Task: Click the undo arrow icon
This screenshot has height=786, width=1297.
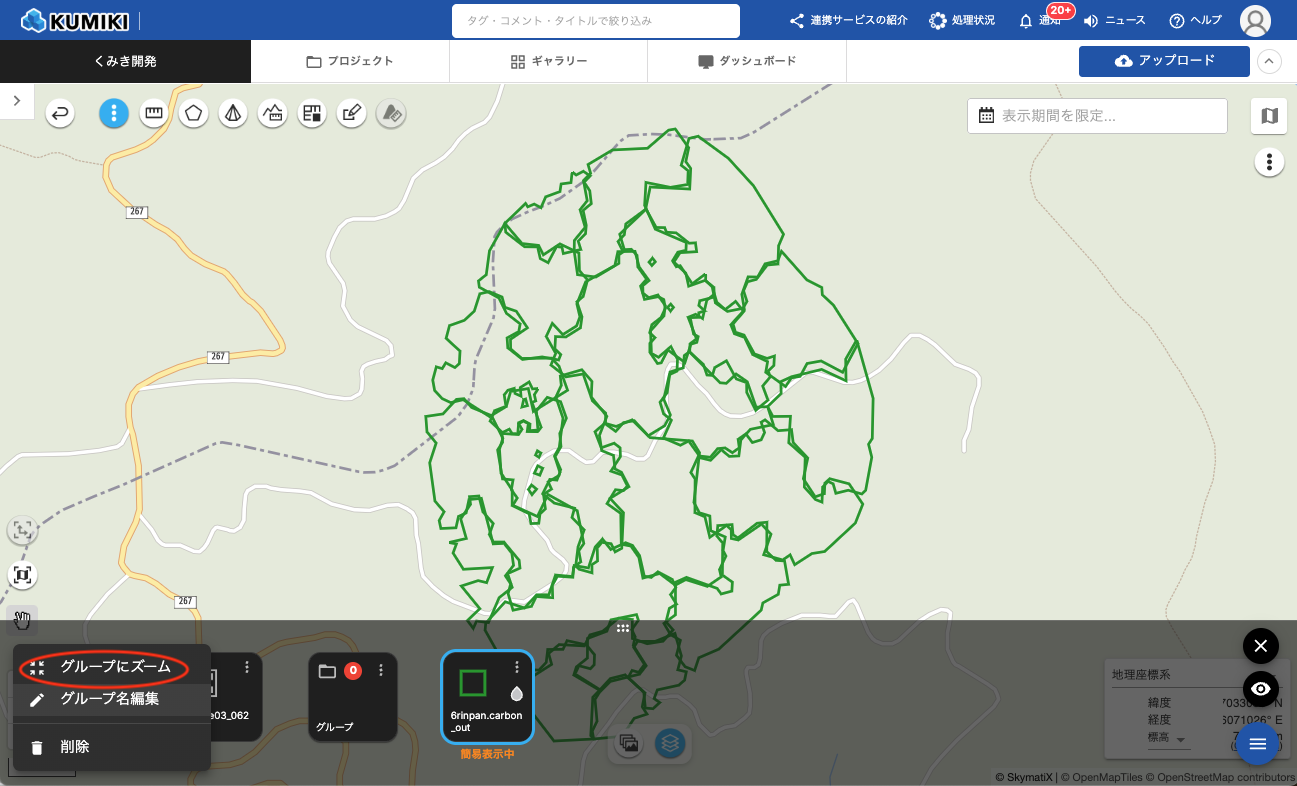Action: tap(61, 114)
